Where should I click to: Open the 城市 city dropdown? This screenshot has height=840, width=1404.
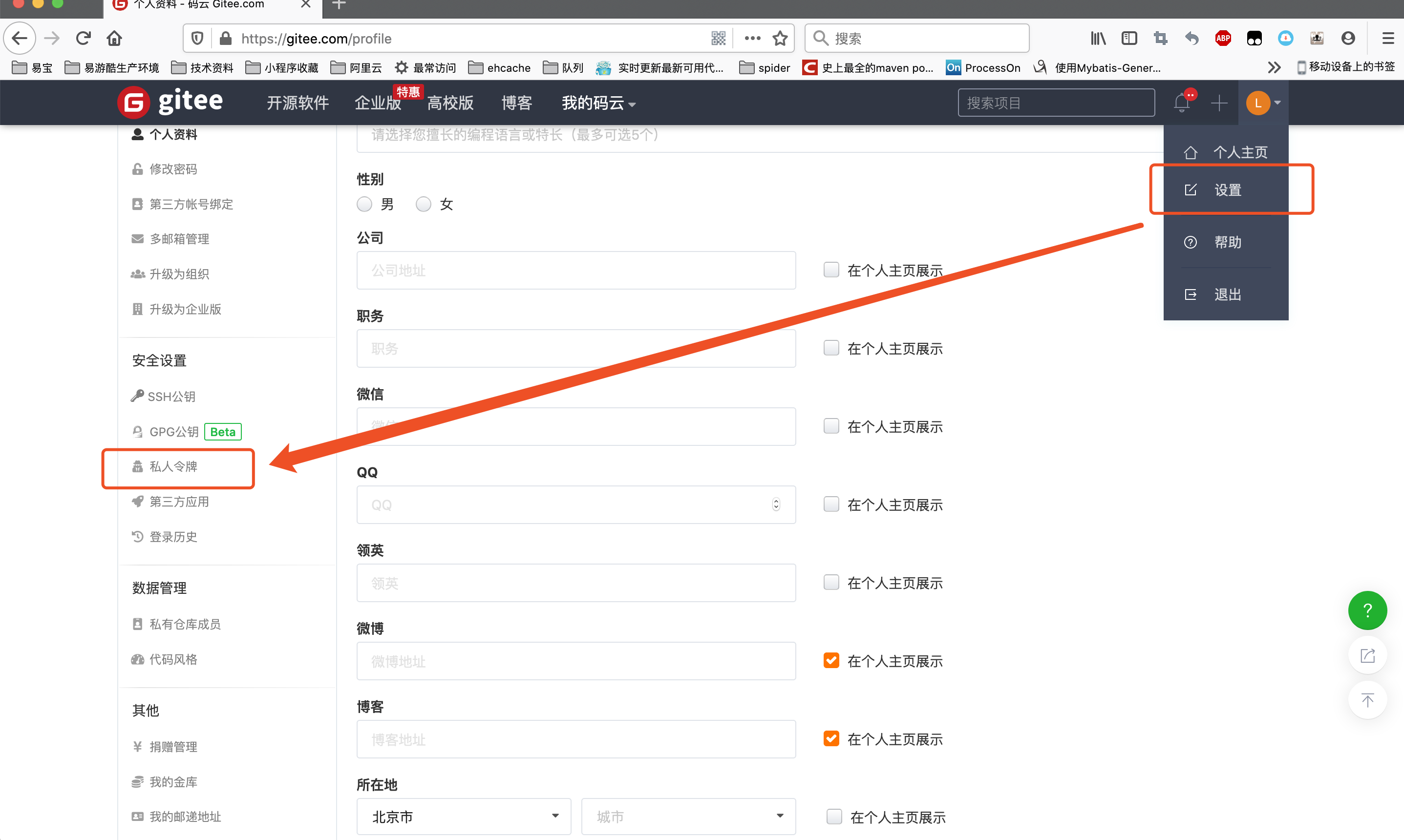(688, 816)
